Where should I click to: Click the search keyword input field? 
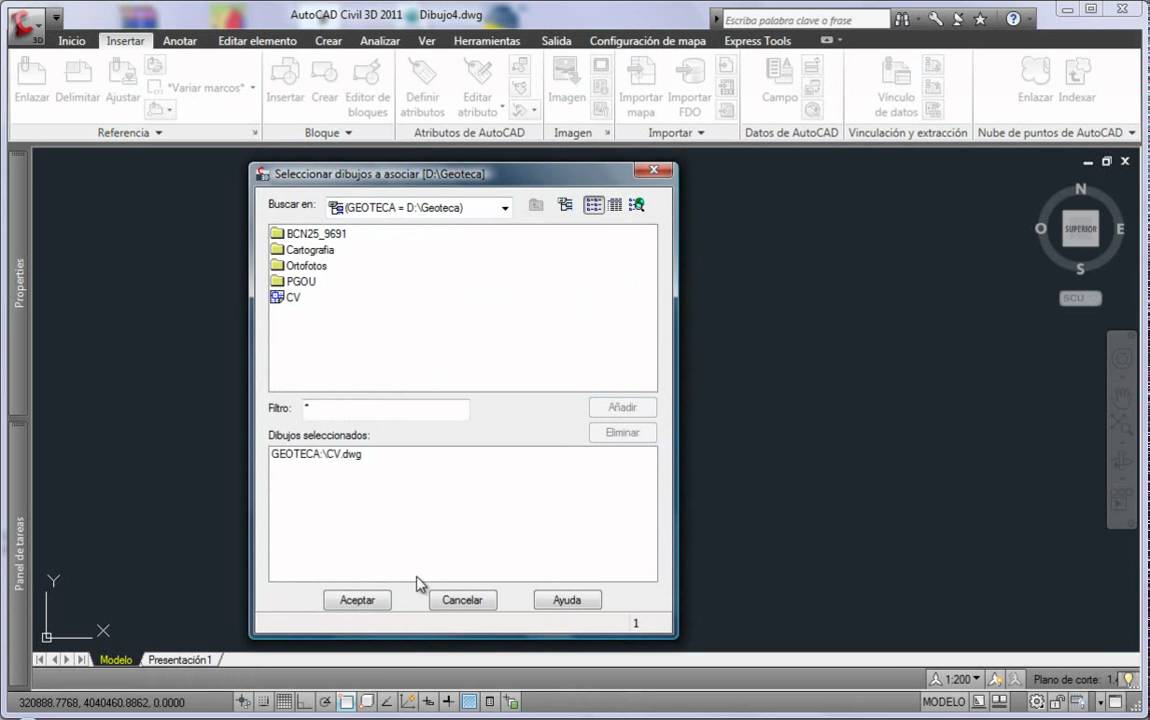[x=805, y=20]
